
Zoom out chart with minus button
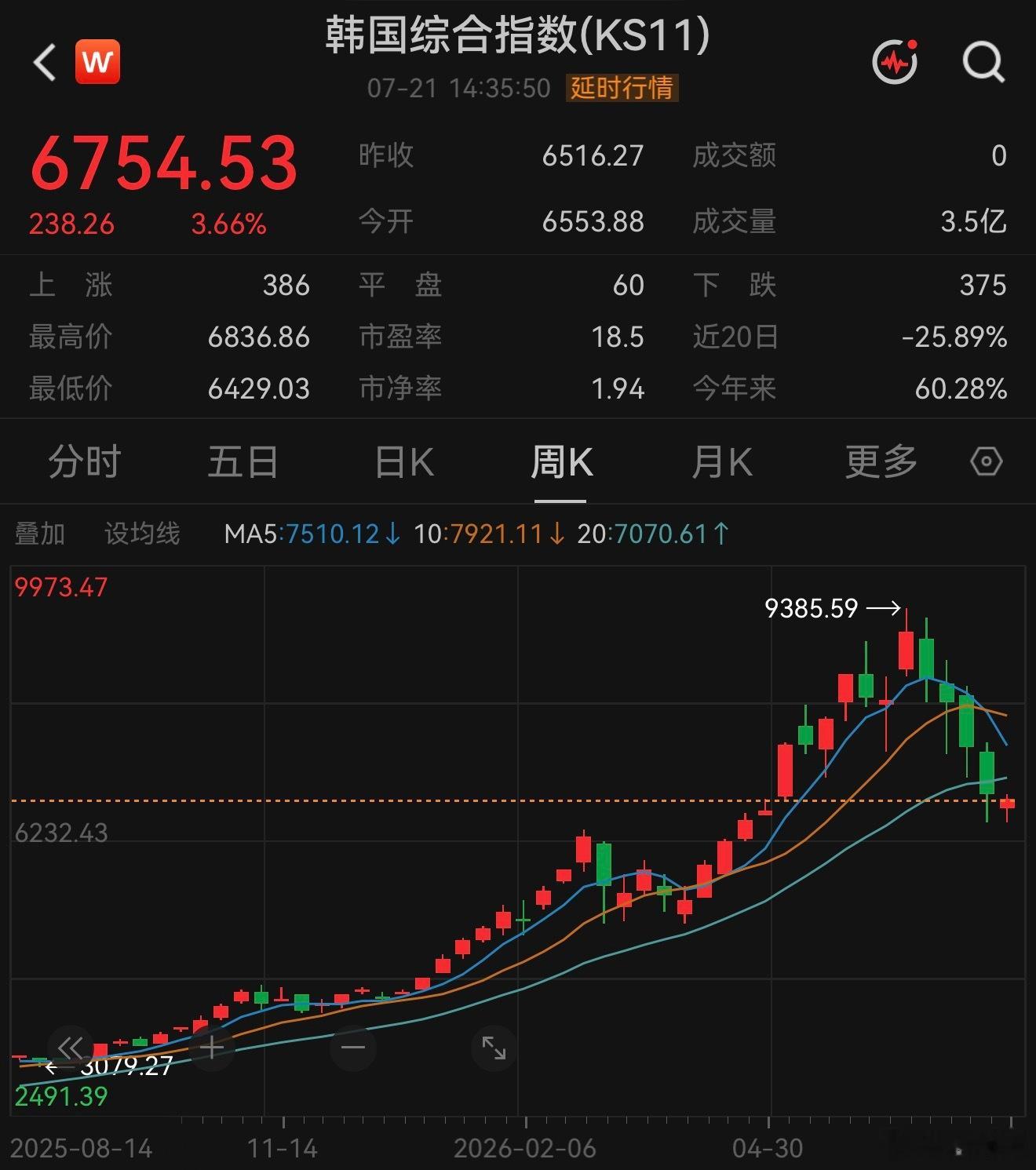(353, 1048)
